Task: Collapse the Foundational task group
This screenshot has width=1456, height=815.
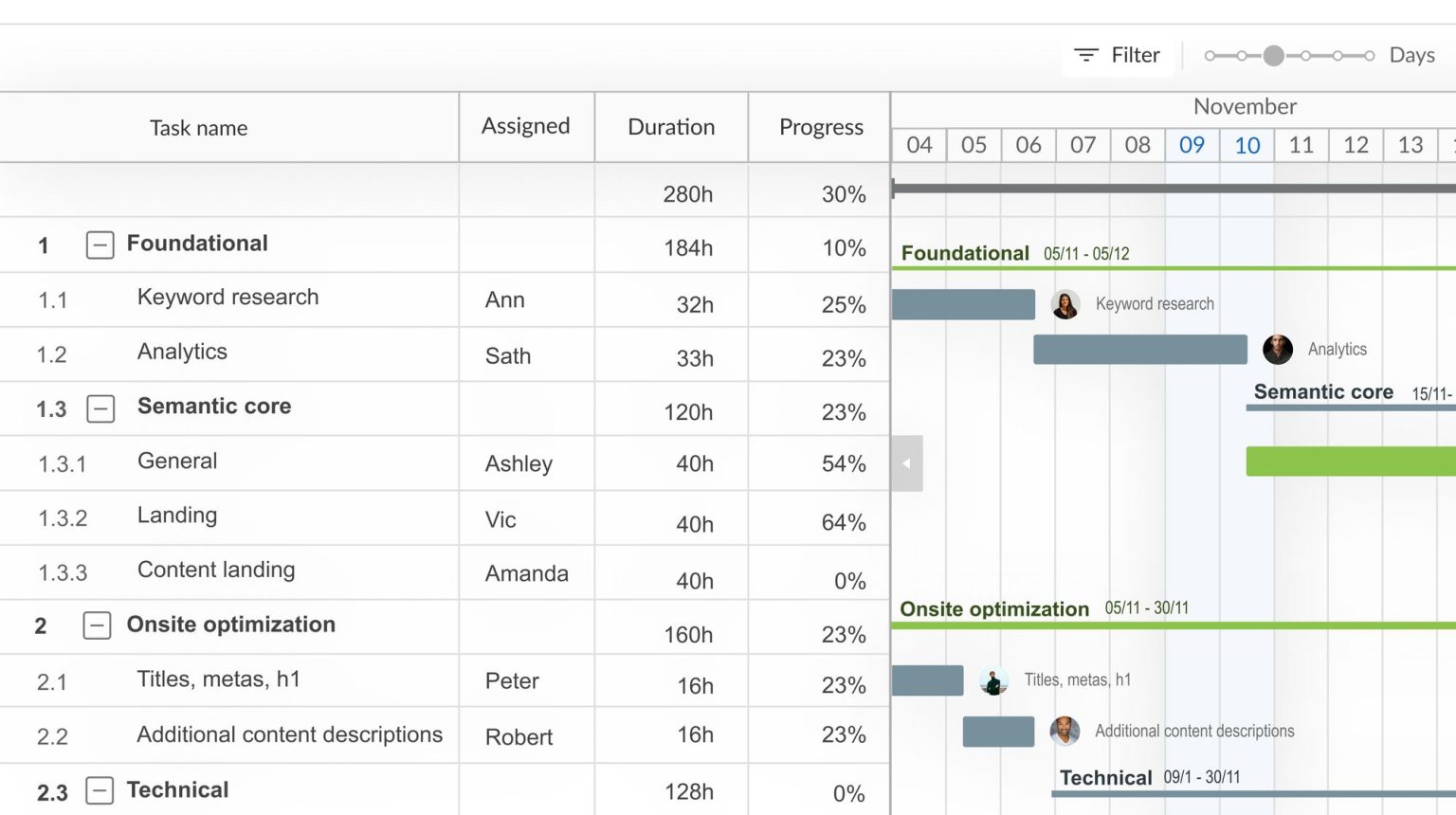Action: tap(100, 244)
